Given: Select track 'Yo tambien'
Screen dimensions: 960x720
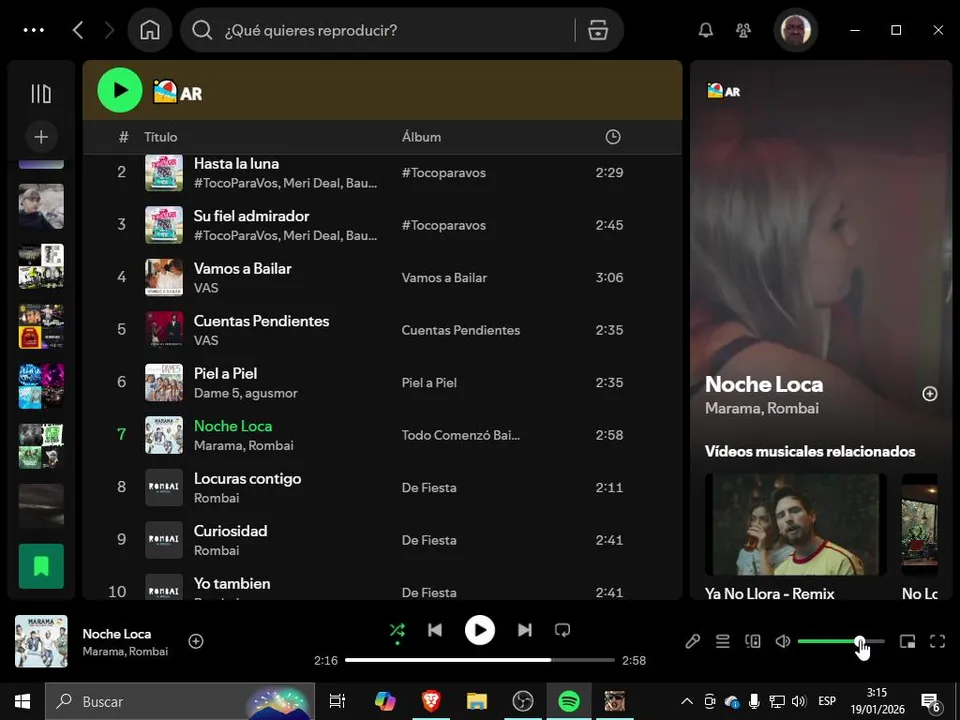Looking at the screenshot, I should click(232, 583).
